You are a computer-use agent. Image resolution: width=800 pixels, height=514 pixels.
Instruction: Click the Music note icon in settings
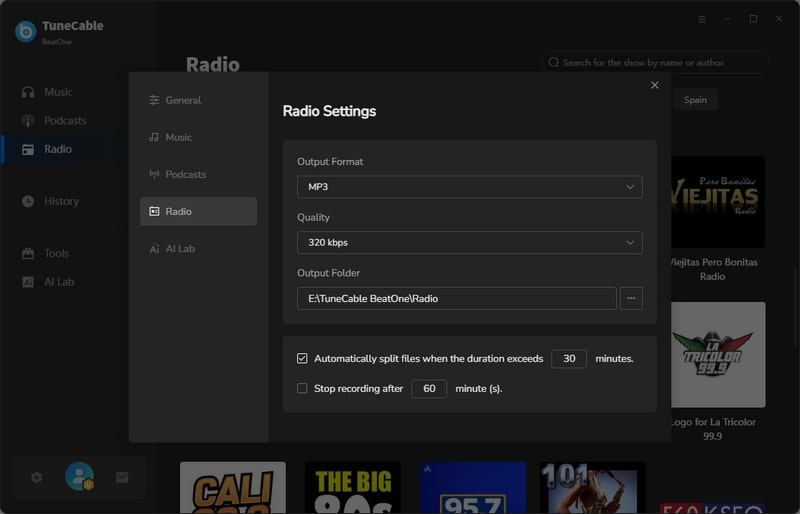point(154,137)
